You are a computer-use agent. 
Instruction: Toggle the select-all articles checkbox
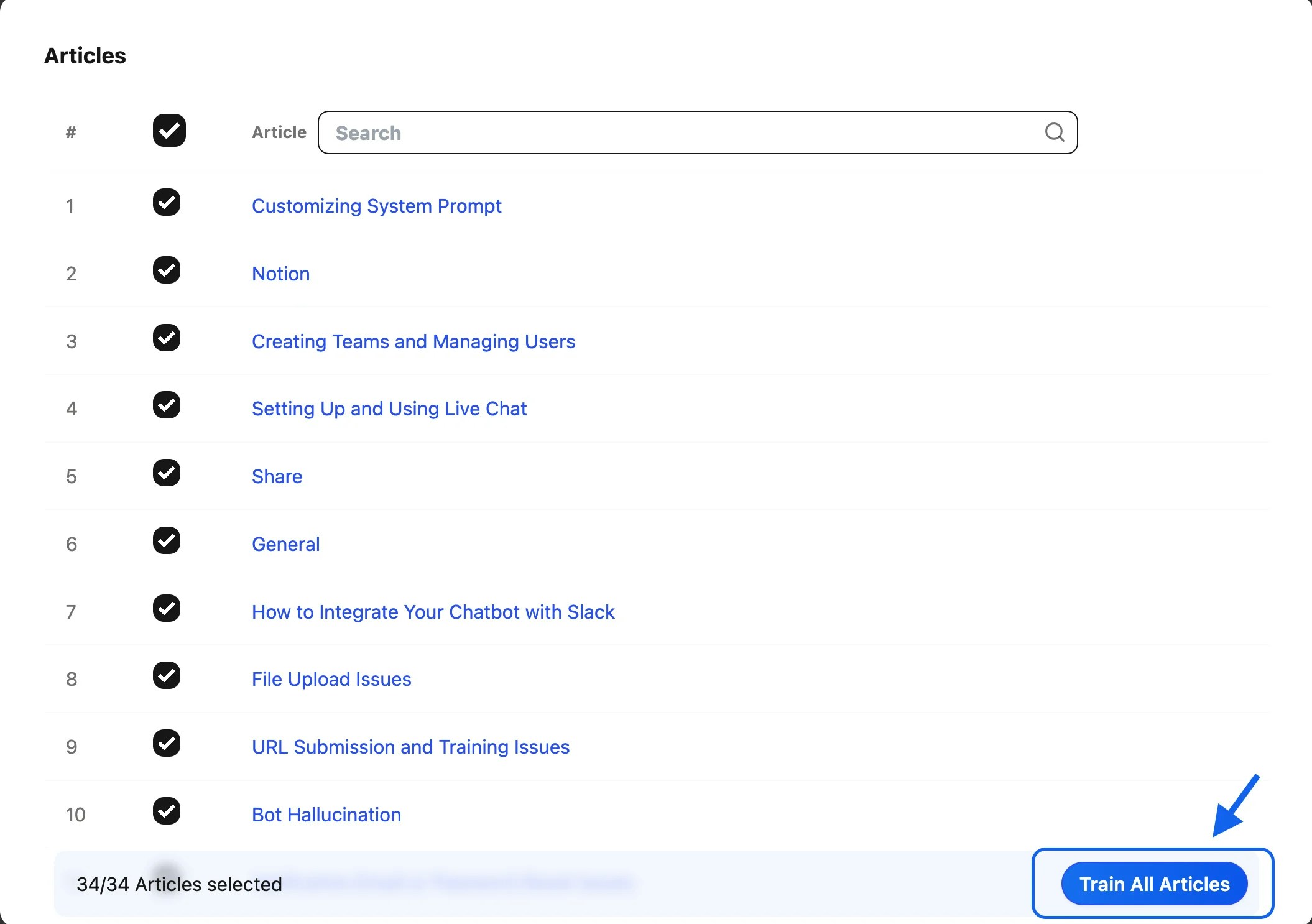point(169,131)
